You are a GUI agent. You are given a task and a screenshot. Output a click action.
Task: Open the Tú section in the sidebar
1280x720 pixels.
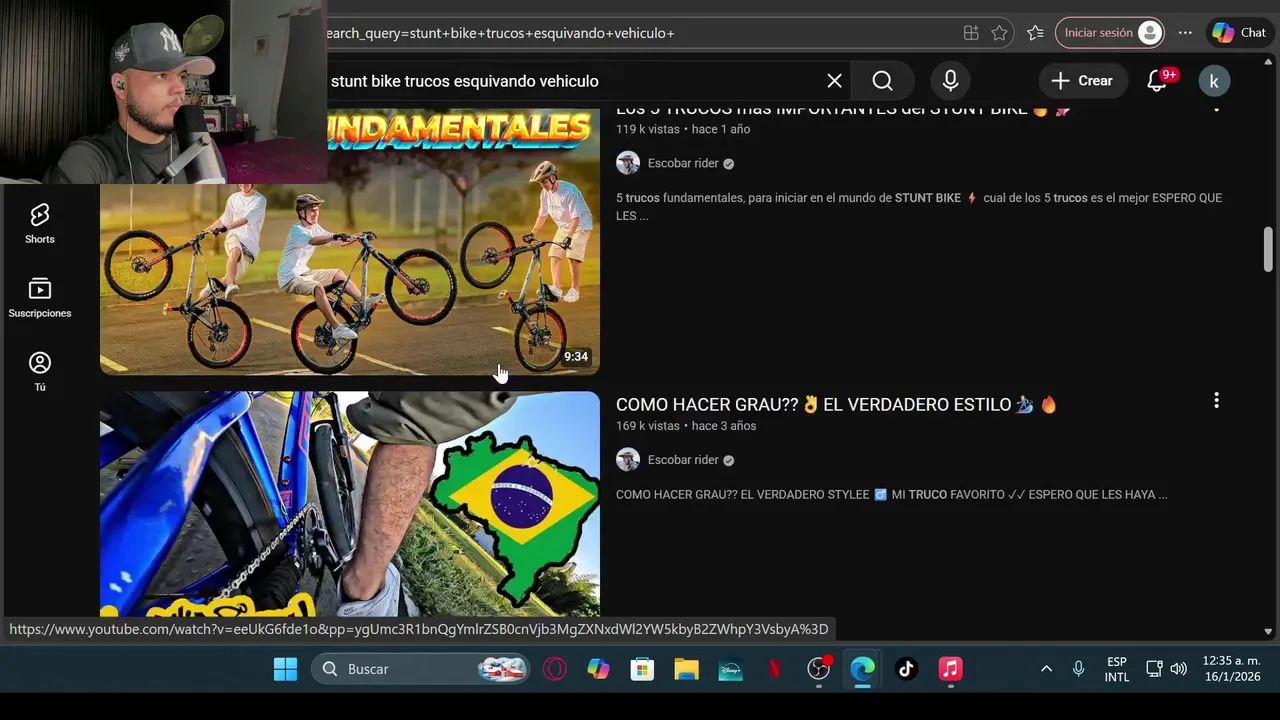pyautogui.click(x=40, y=371)
